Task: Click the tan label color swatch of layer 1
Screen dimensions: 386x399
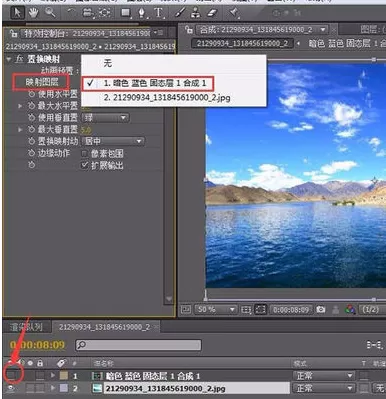Action: pyautogui.click(x=64, y=376)
